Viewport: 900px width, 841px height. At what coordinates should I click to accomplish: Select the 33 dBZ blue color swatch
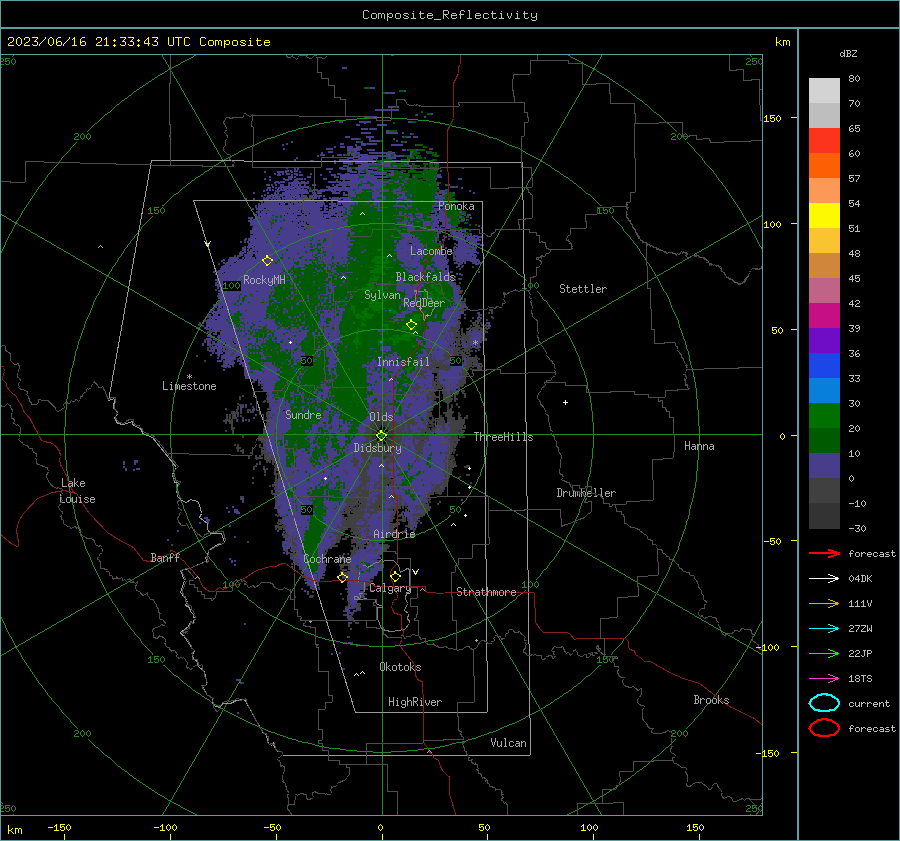[x=824, y=390]
